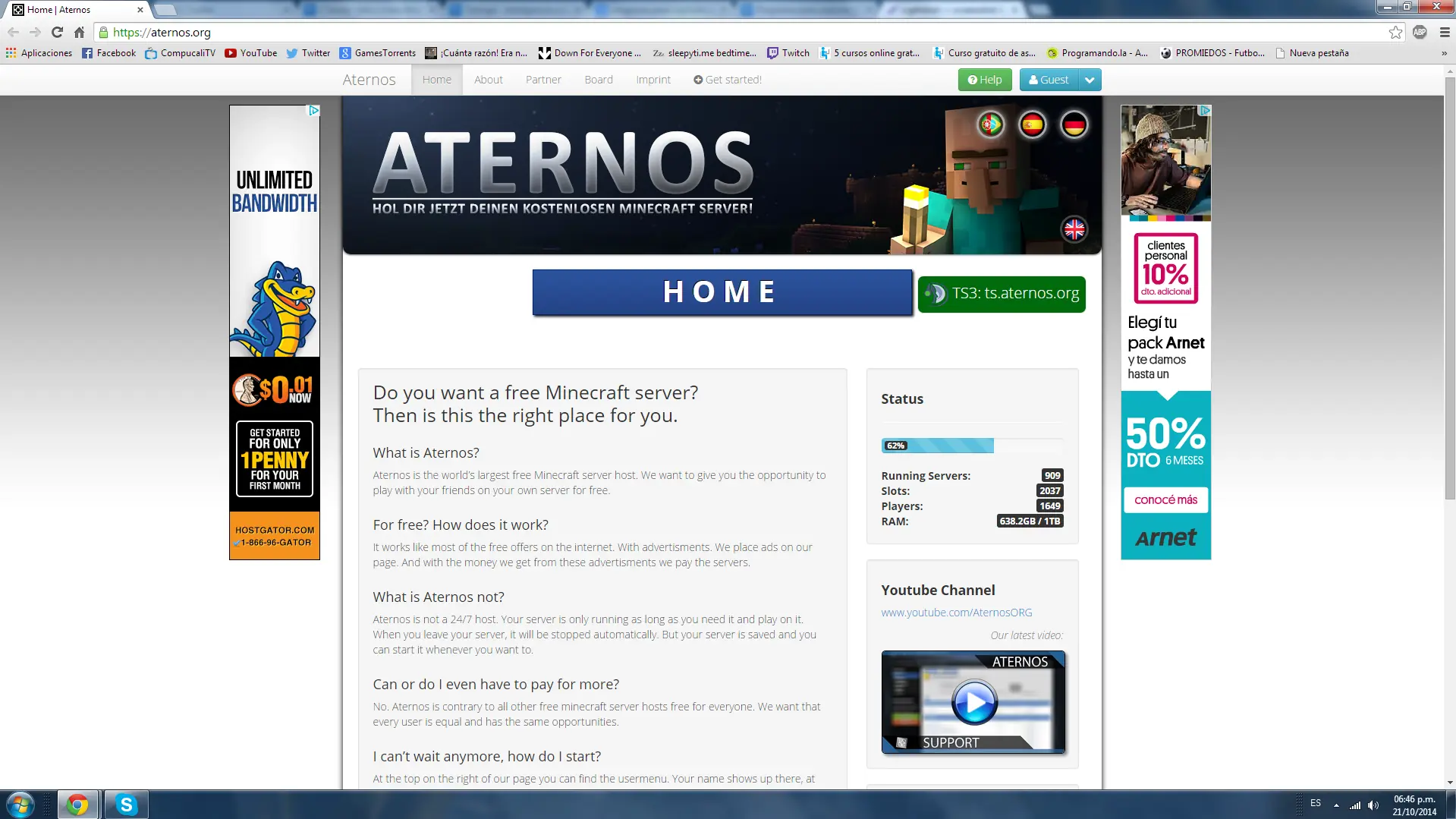Click the blue HOME heading banner

[x=722, y=292]
